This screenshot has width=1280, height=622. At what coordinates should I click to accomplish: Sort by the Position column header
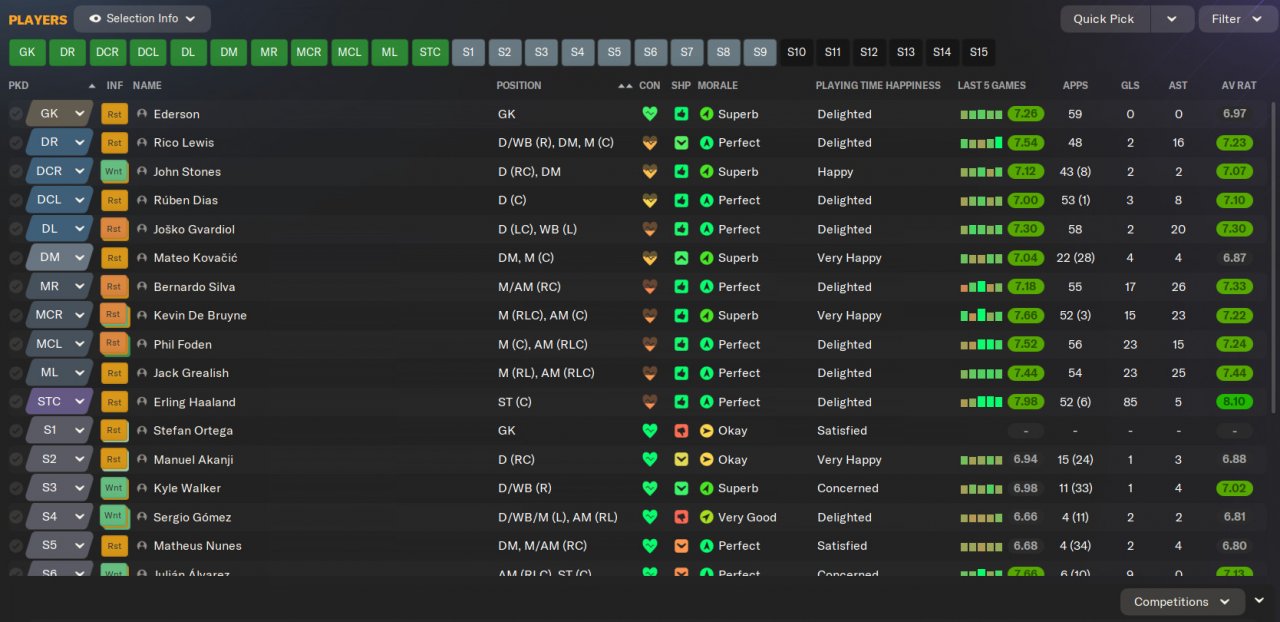(519, 86)
